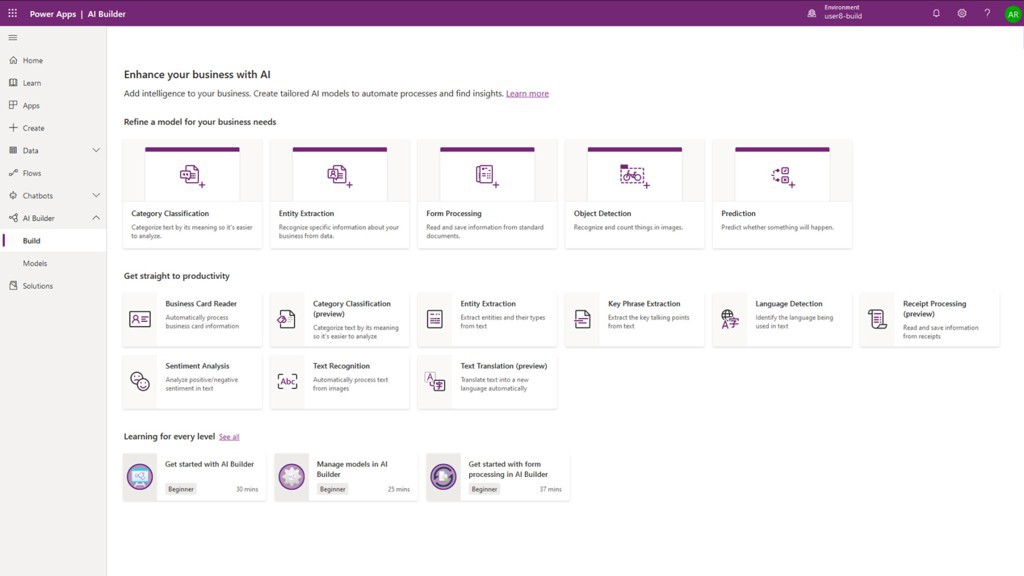Collapse the navigation hamburger menu
The height and width of the screenshot is (576, 1024).
[x=12, y=37]
